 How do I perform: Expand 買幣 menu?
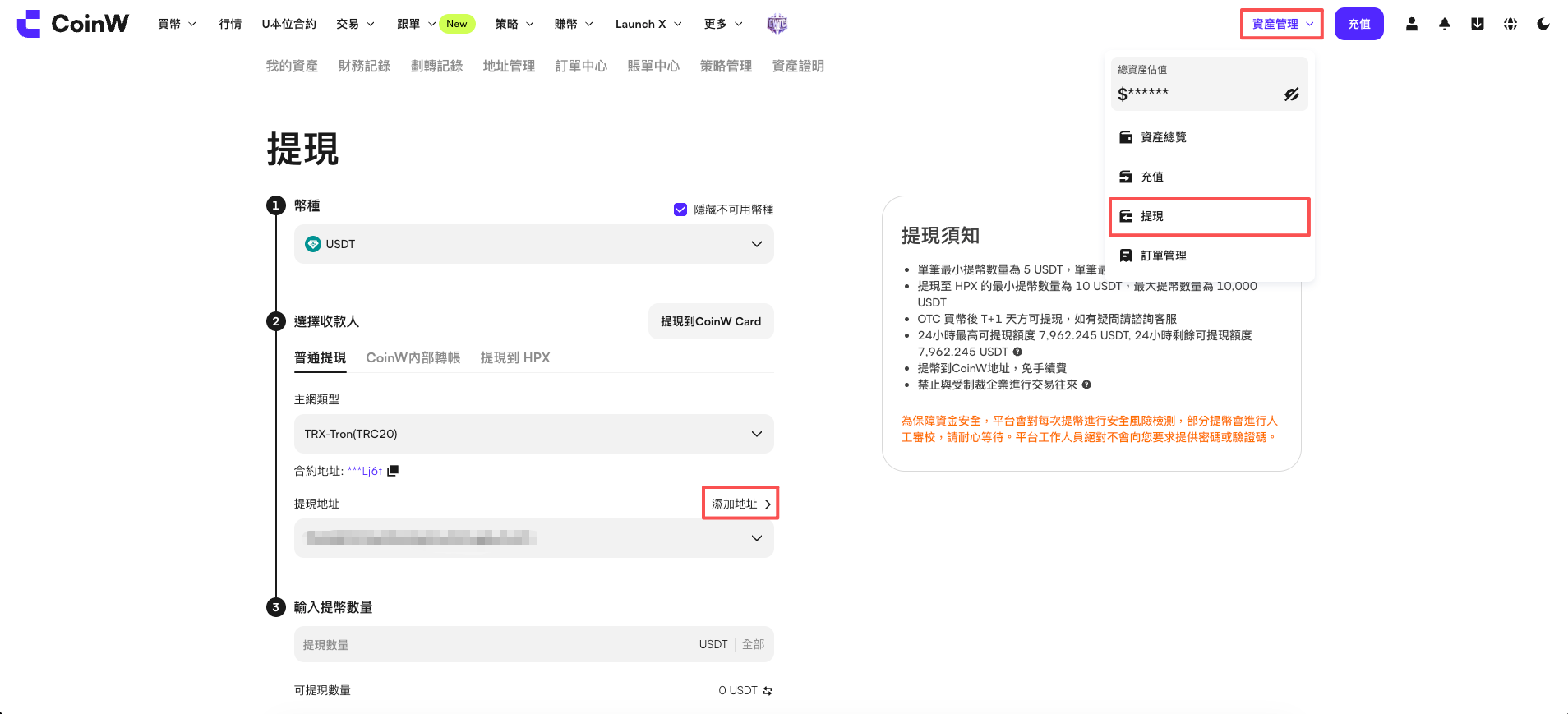point(177,24)
